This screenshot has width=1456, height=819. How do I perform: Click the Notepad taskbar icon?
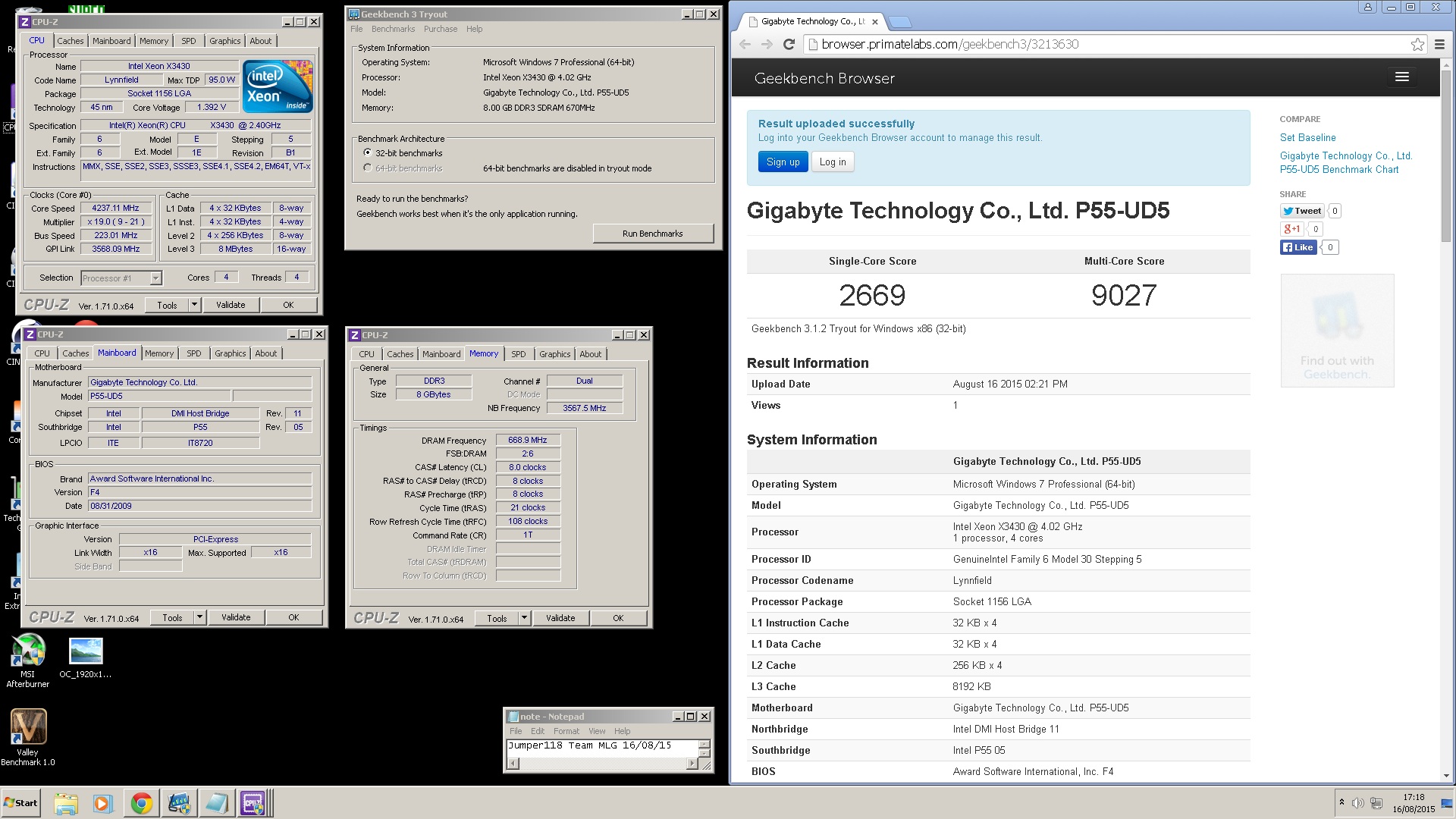[x=216, y=803]
